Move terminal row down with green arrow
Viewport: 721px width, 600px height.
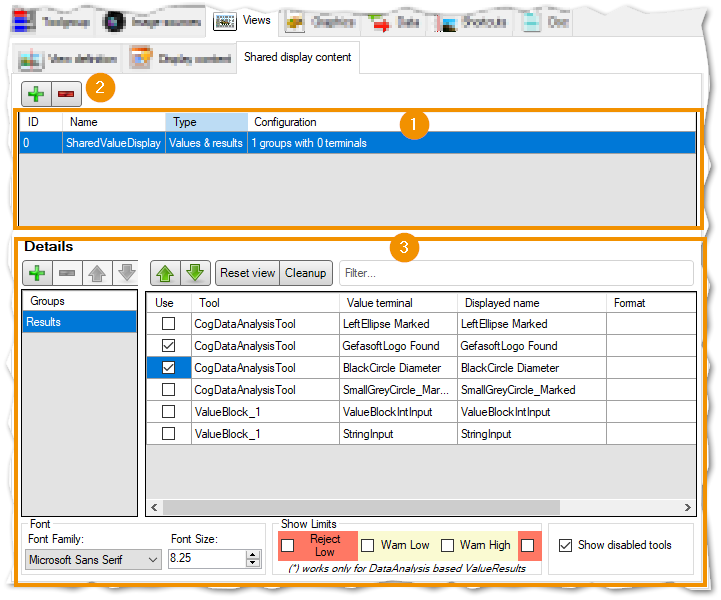pyautogui.click(x=195, y=273)
